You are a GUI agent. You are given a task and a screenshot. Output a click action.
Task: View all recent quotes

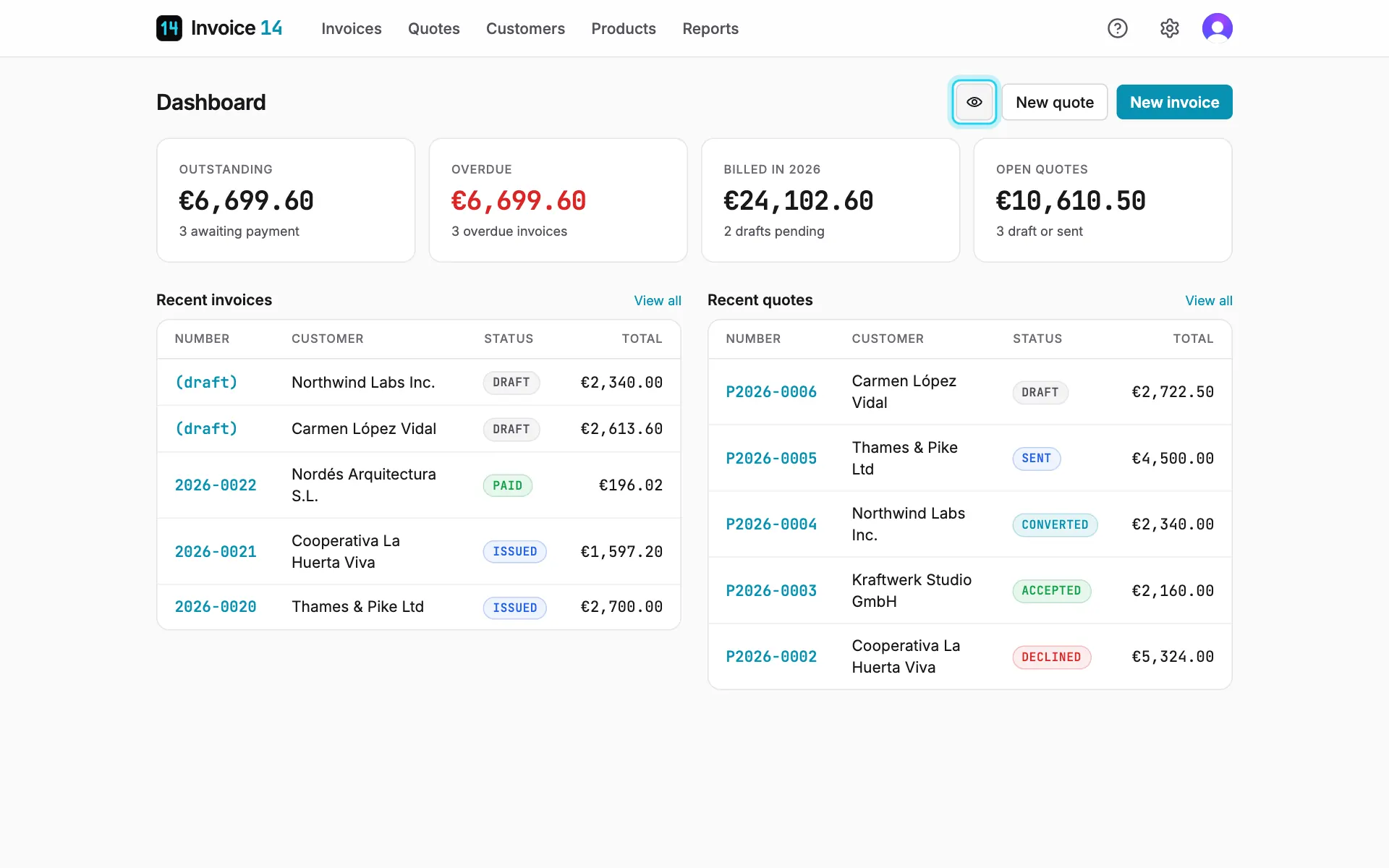point(1209,300)
